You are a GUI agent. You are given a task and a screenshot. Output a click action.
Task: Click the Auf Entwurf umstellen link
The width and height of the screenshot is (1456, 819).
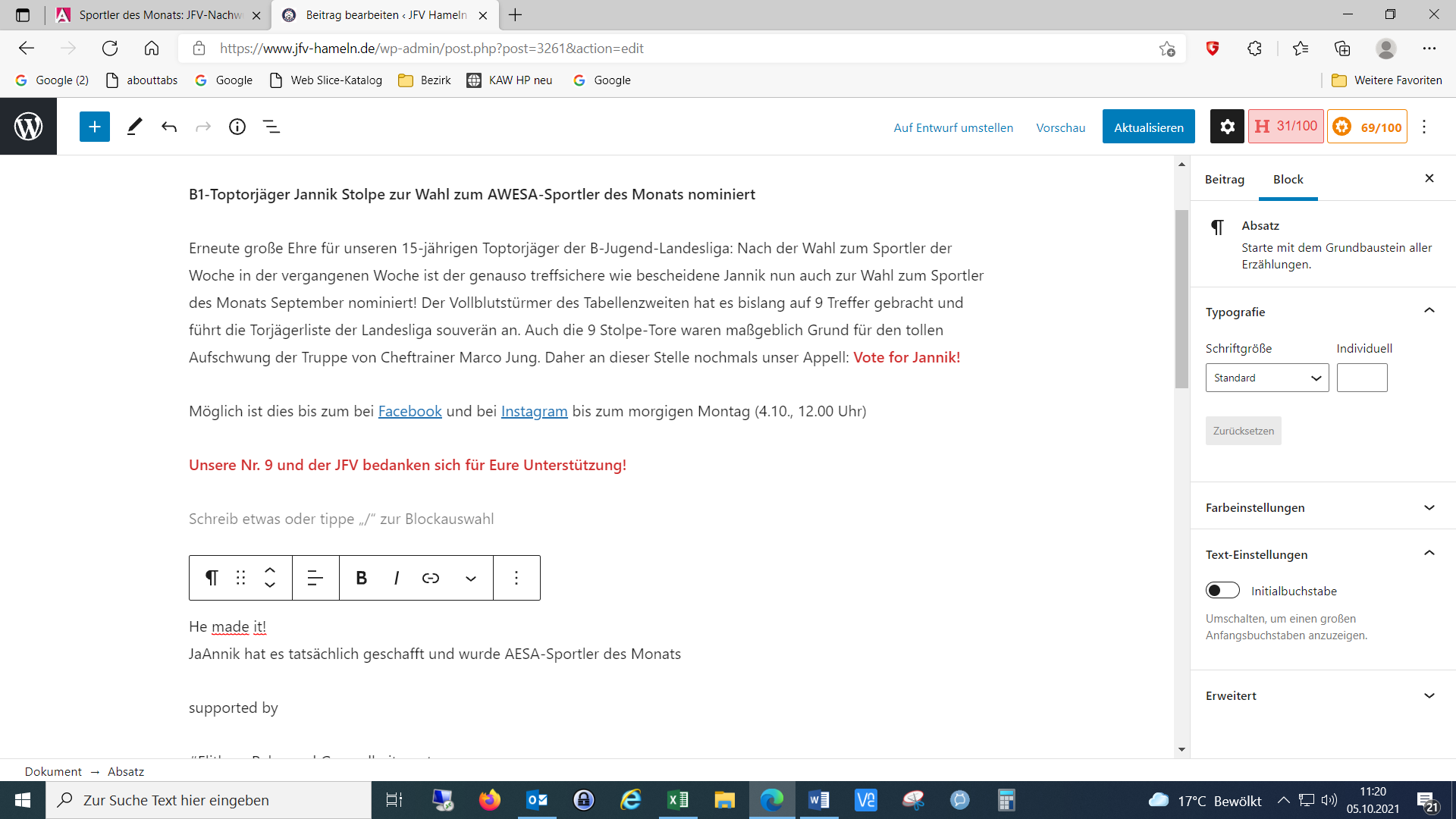(953, 127)
